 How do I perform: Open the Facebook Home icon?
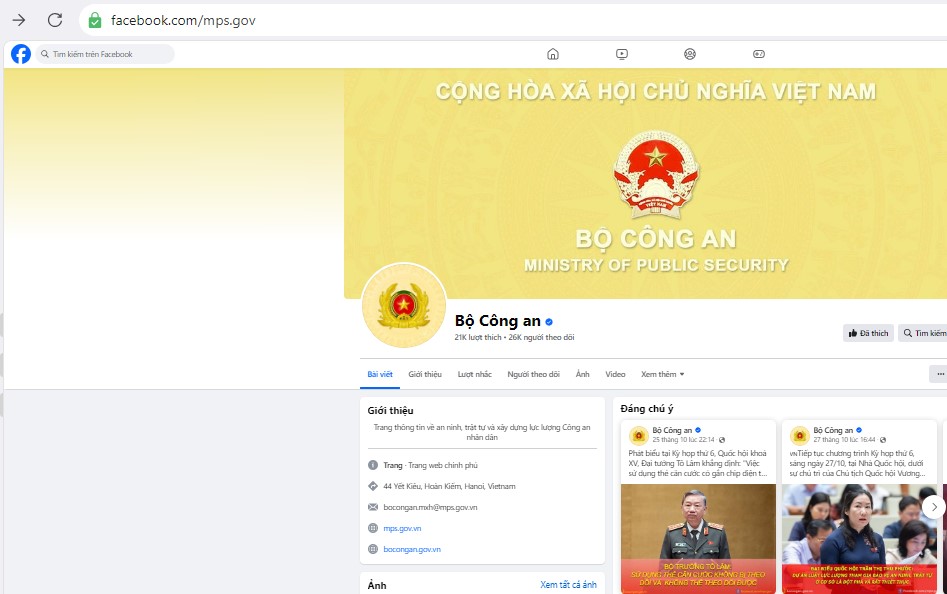pyautogui.click(x=553, y=54)
